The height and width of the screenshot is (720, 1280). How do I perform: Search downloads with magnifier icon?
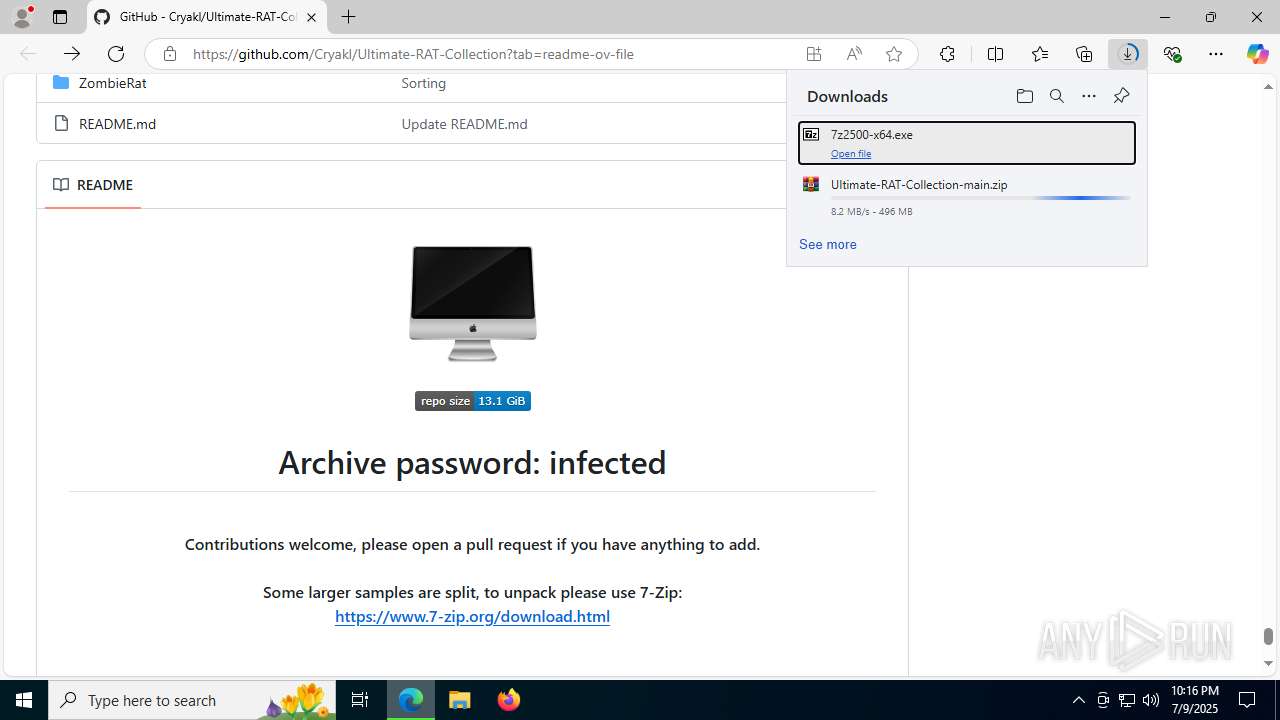(x=1056, y=96)
